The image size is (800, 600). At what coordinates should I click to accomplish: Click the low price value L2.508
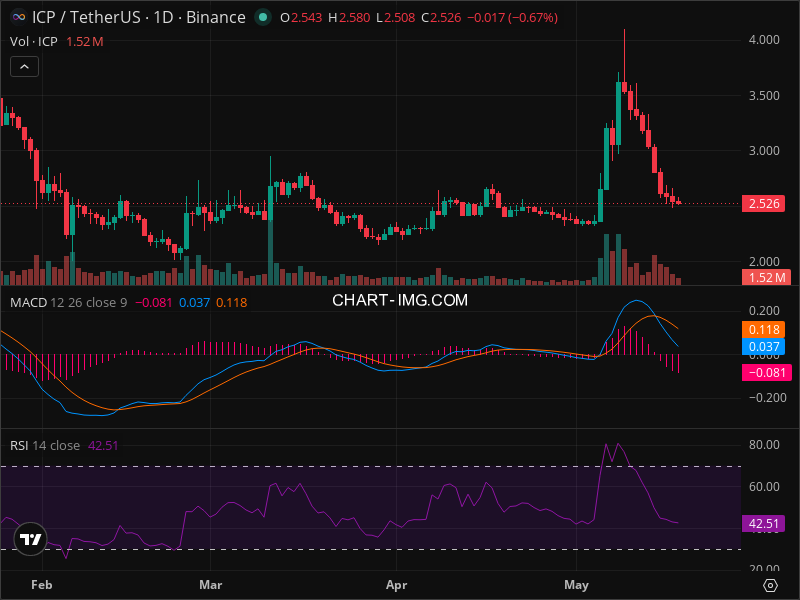click(x=395, y=17)
